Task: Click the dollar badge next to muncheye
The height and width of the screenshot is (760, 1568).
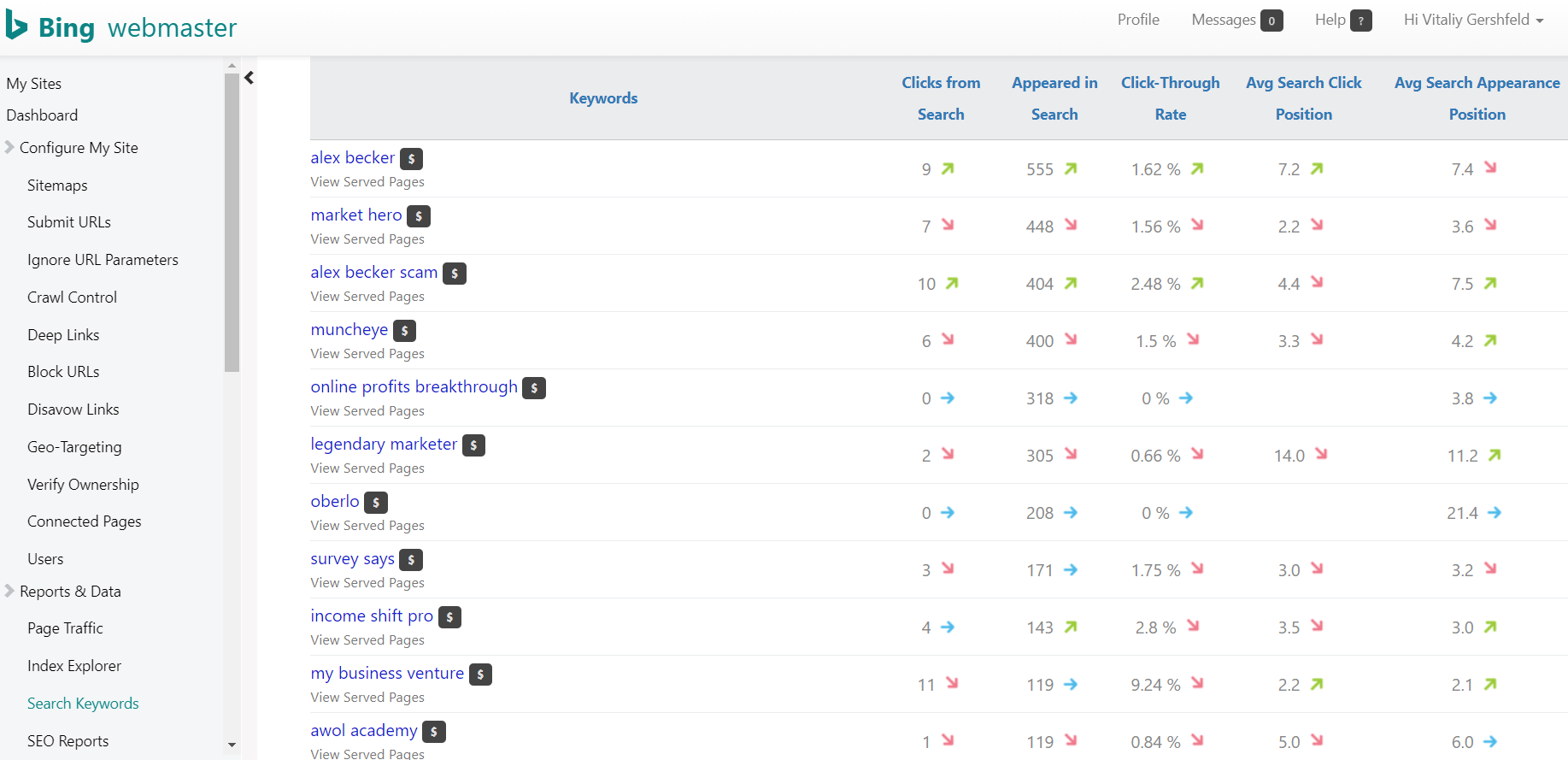Action: point(405,331)
